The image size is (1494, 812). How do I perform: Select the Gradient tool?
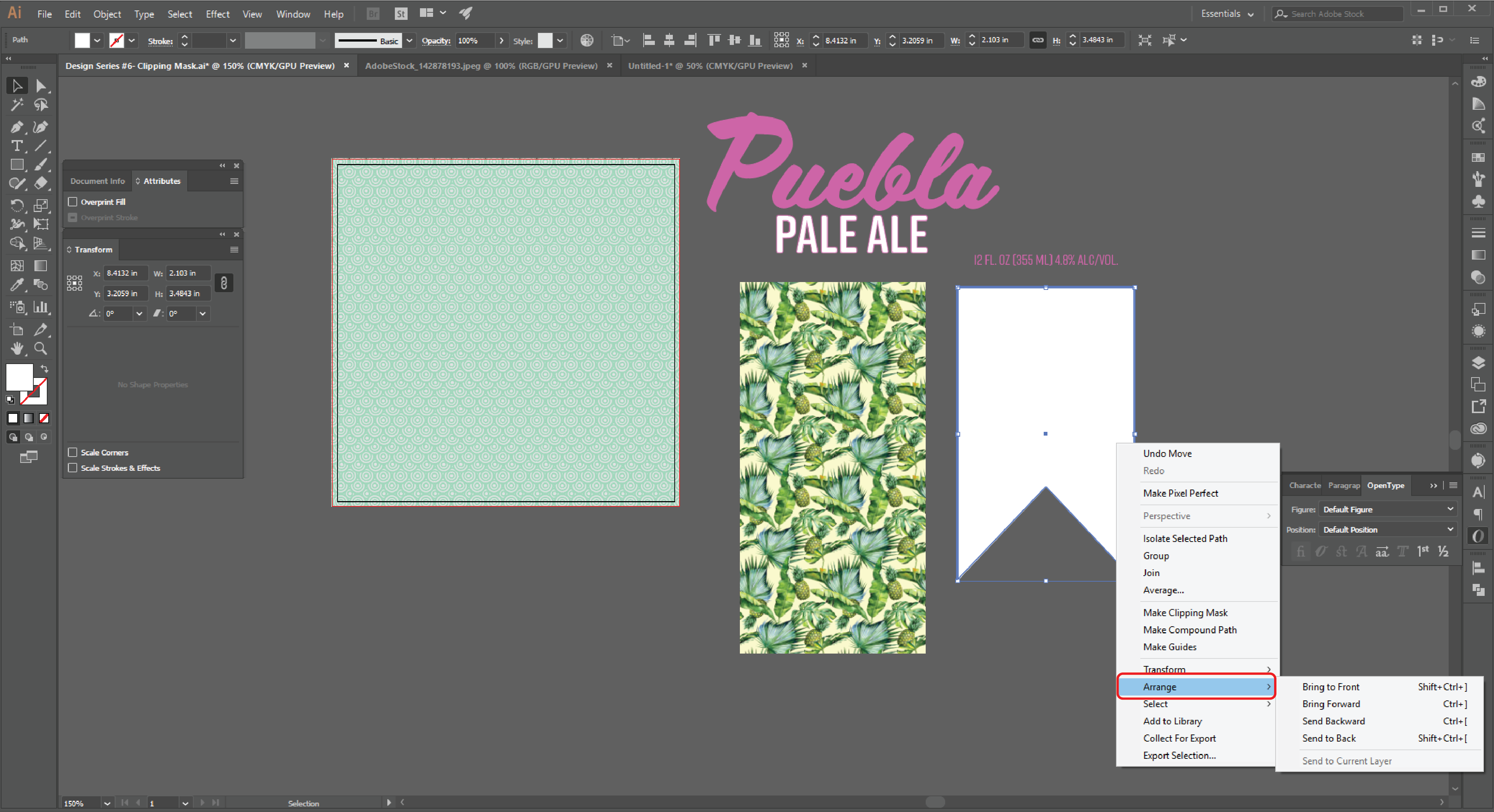pyautogui.click(x=40, y=266)
